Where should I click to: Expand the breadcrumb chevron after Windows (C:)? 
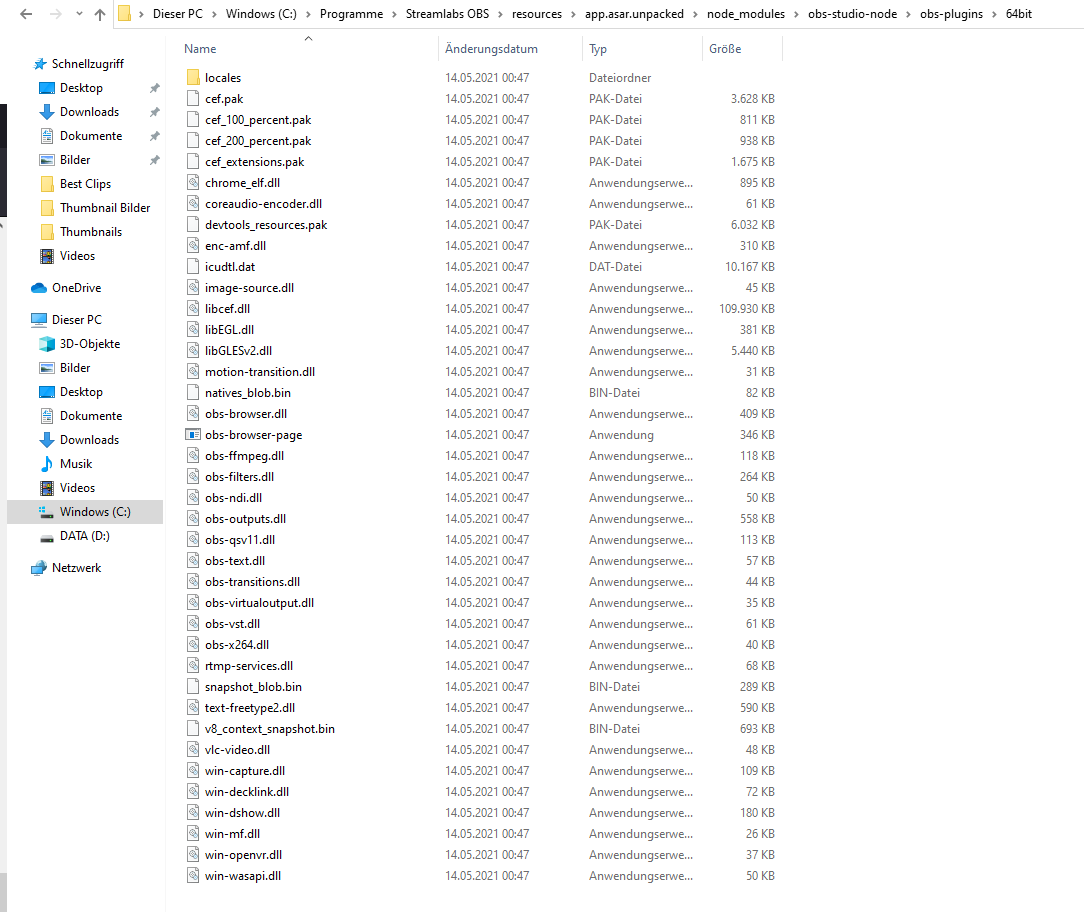tap(306, 15)
